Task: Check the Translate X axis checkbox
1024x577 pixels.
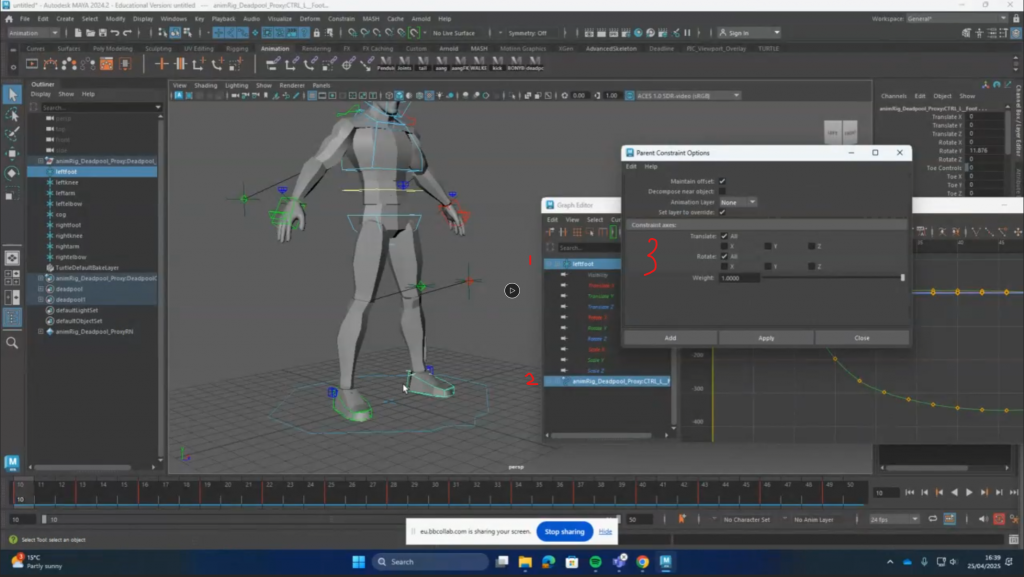Action: (x=724, y=246)
